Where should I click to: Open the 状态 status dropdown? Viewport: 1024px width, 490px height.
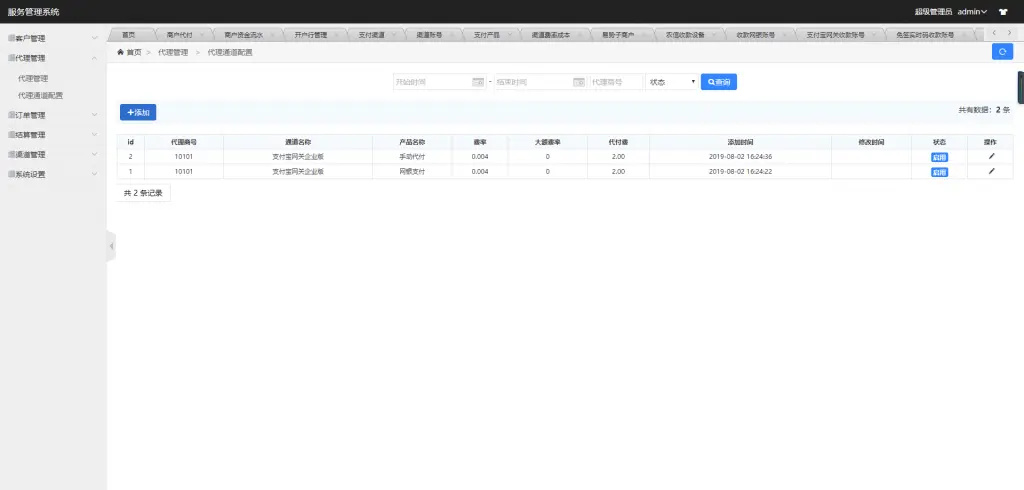click(672, 82)
